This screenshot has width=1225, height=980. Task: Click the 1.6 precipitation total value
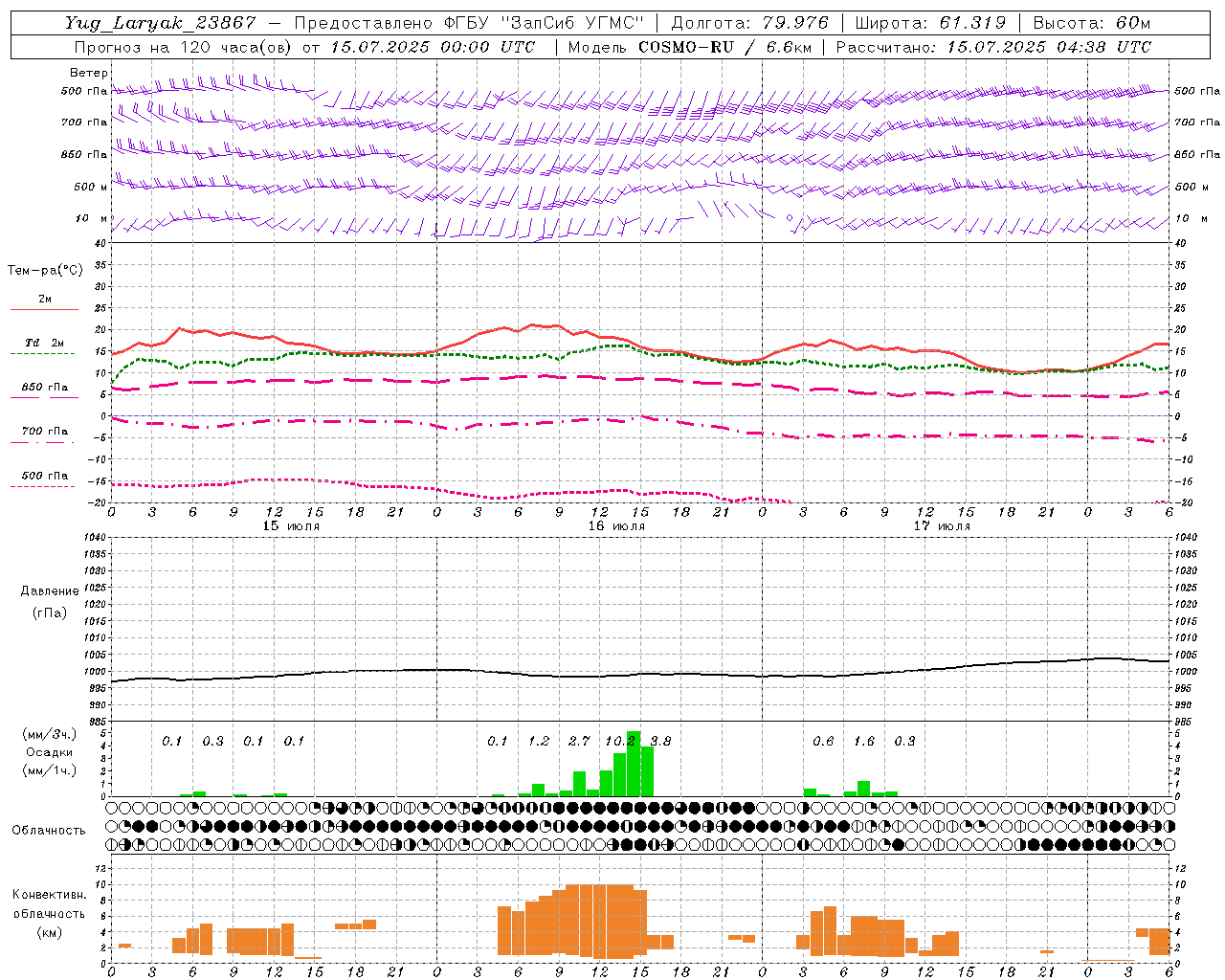(864, 741)
